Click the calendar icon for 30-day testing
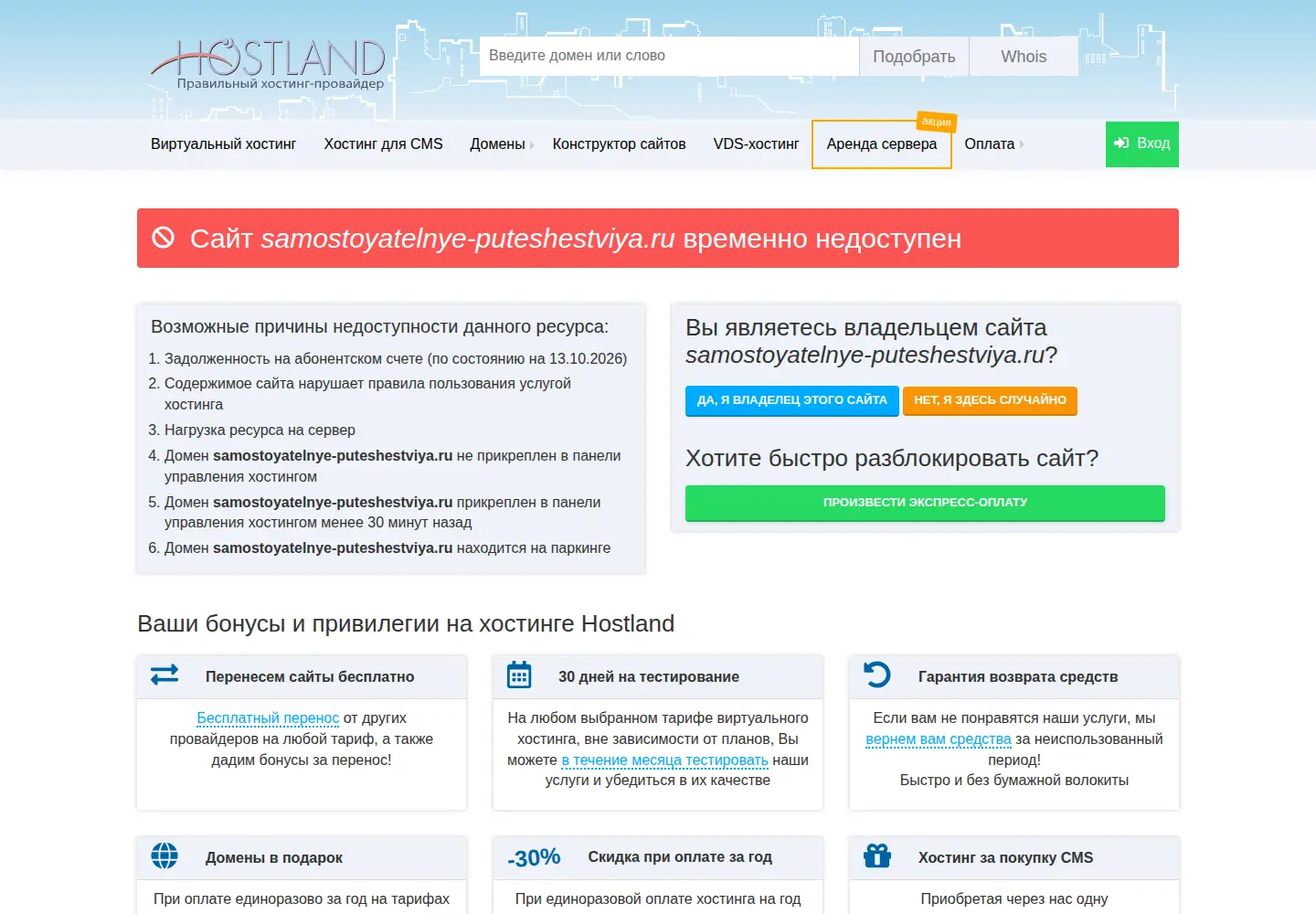The width and height of the screenshot is (1316, 914). [519, 675]
